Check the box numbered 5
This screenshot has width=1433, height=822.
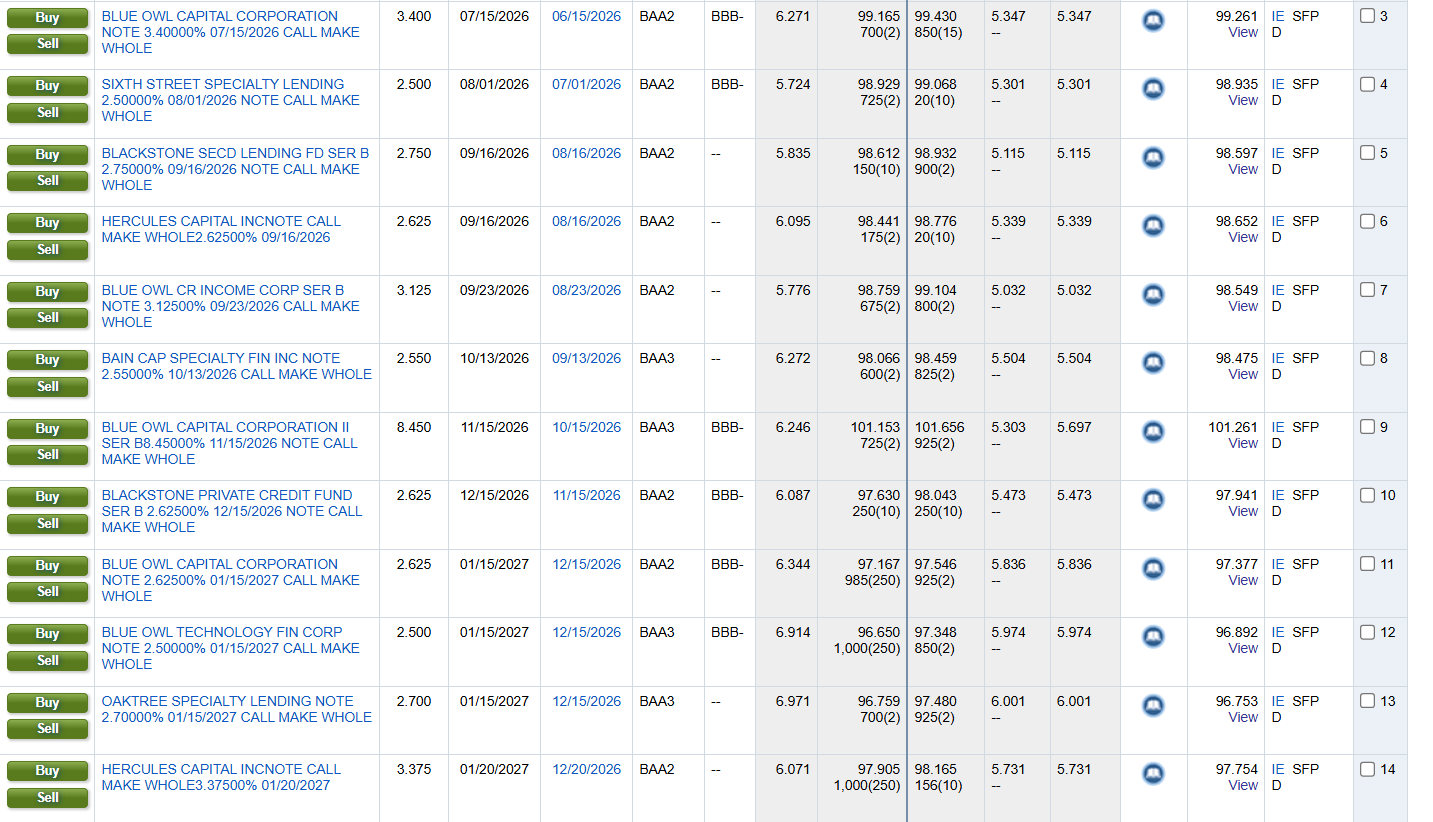(x=1368, y=153)
